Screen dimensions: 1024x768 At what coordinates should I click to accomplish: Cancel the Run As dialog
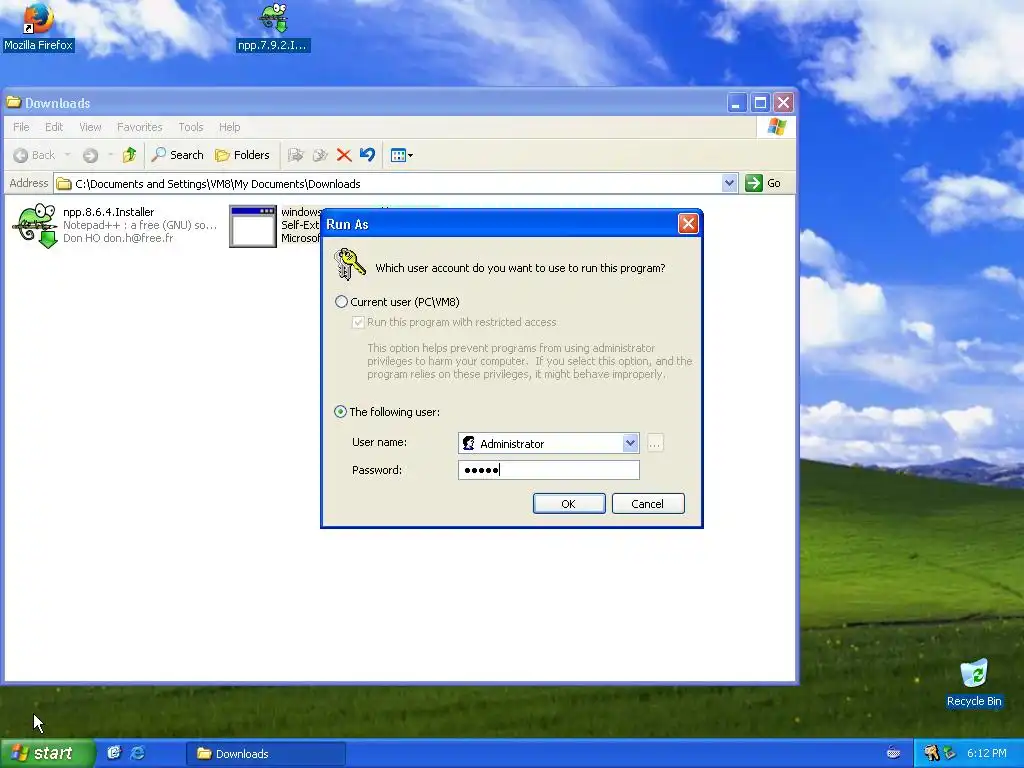coord(648,504)
